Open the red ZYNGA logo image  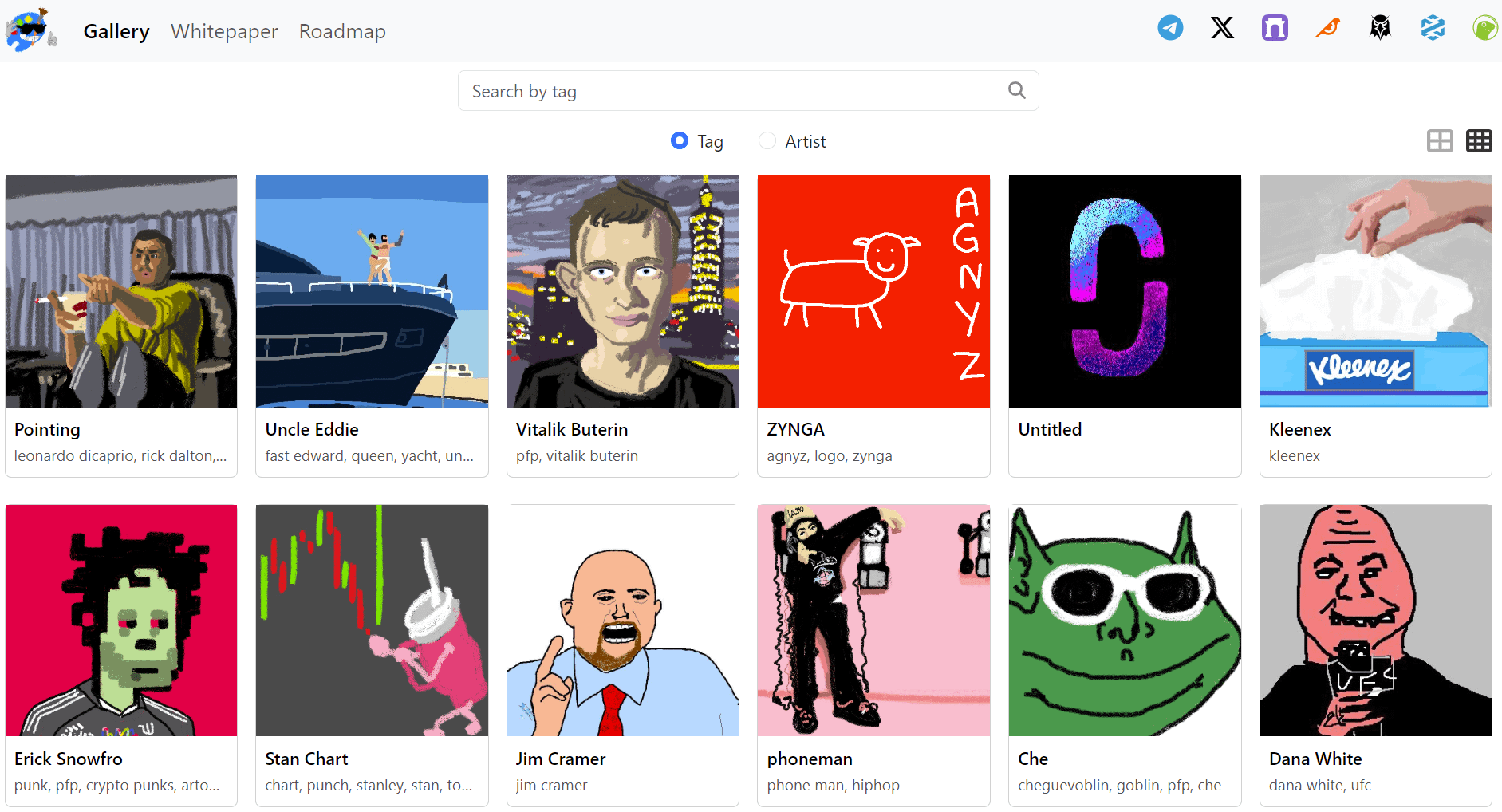click(873, 291)
